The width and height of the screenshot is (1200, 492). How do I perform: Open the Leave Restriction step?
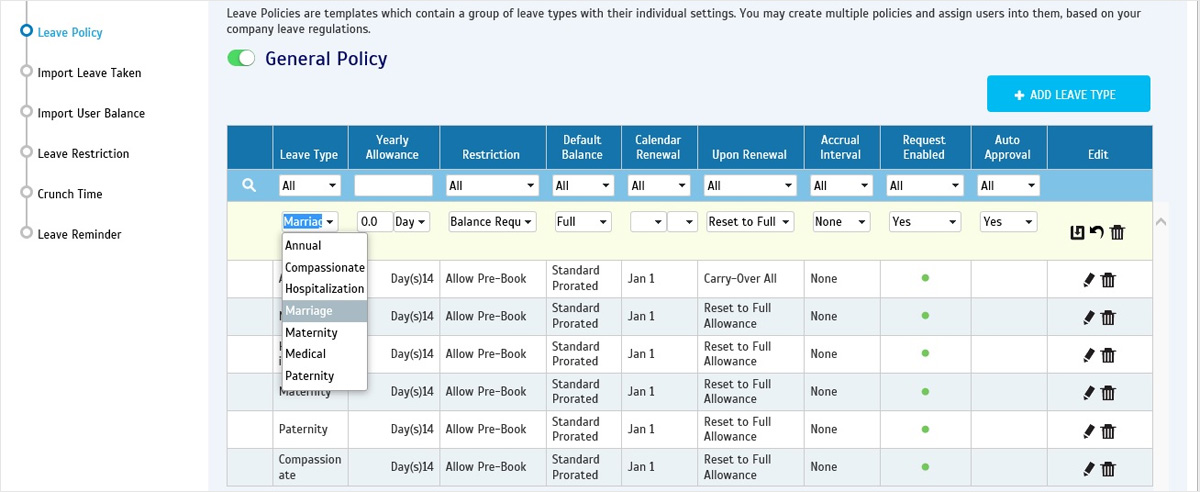coord(83,153)
